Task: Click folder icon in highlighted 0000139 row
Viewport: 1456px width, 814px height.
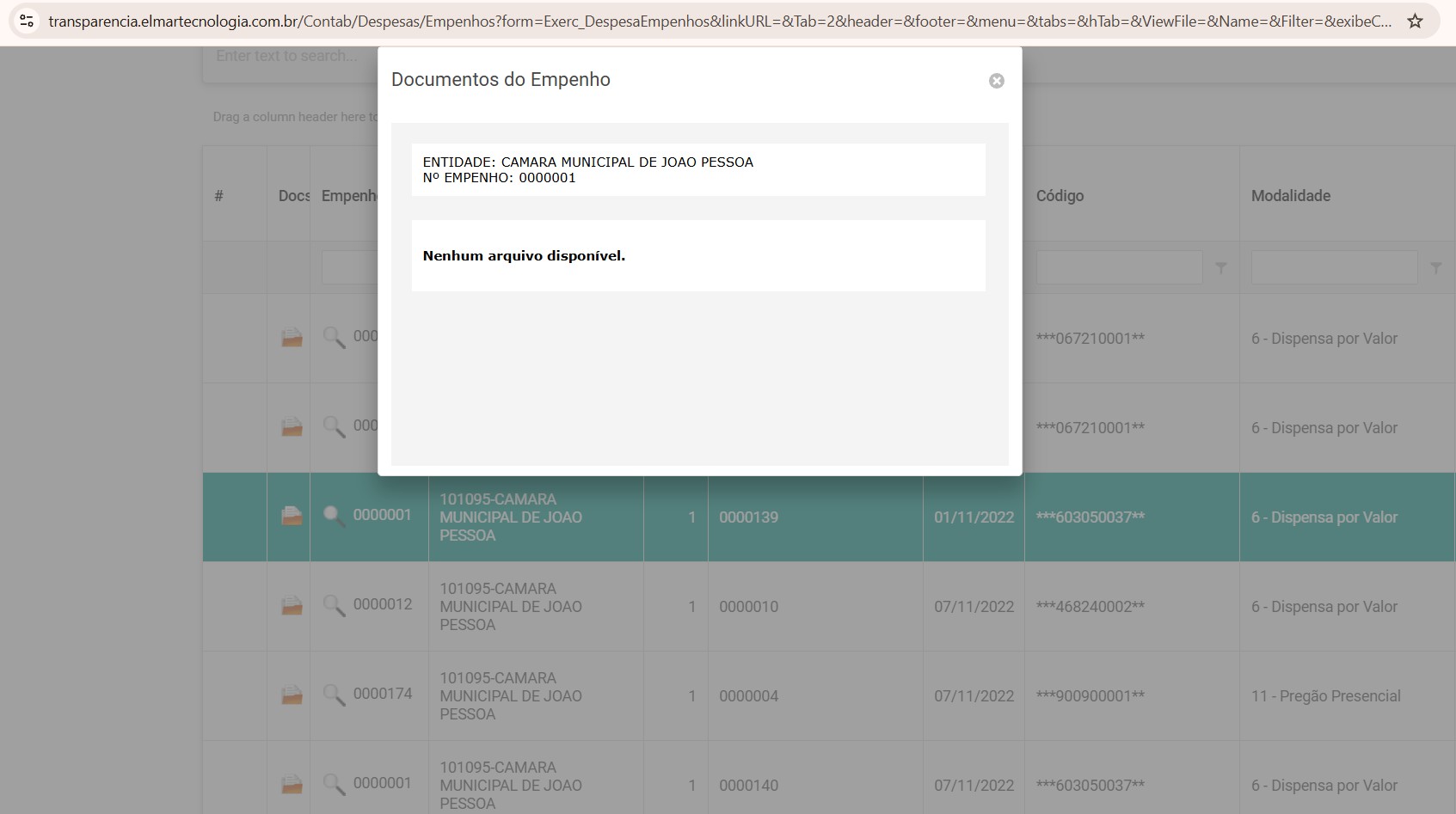Action: 292,517
